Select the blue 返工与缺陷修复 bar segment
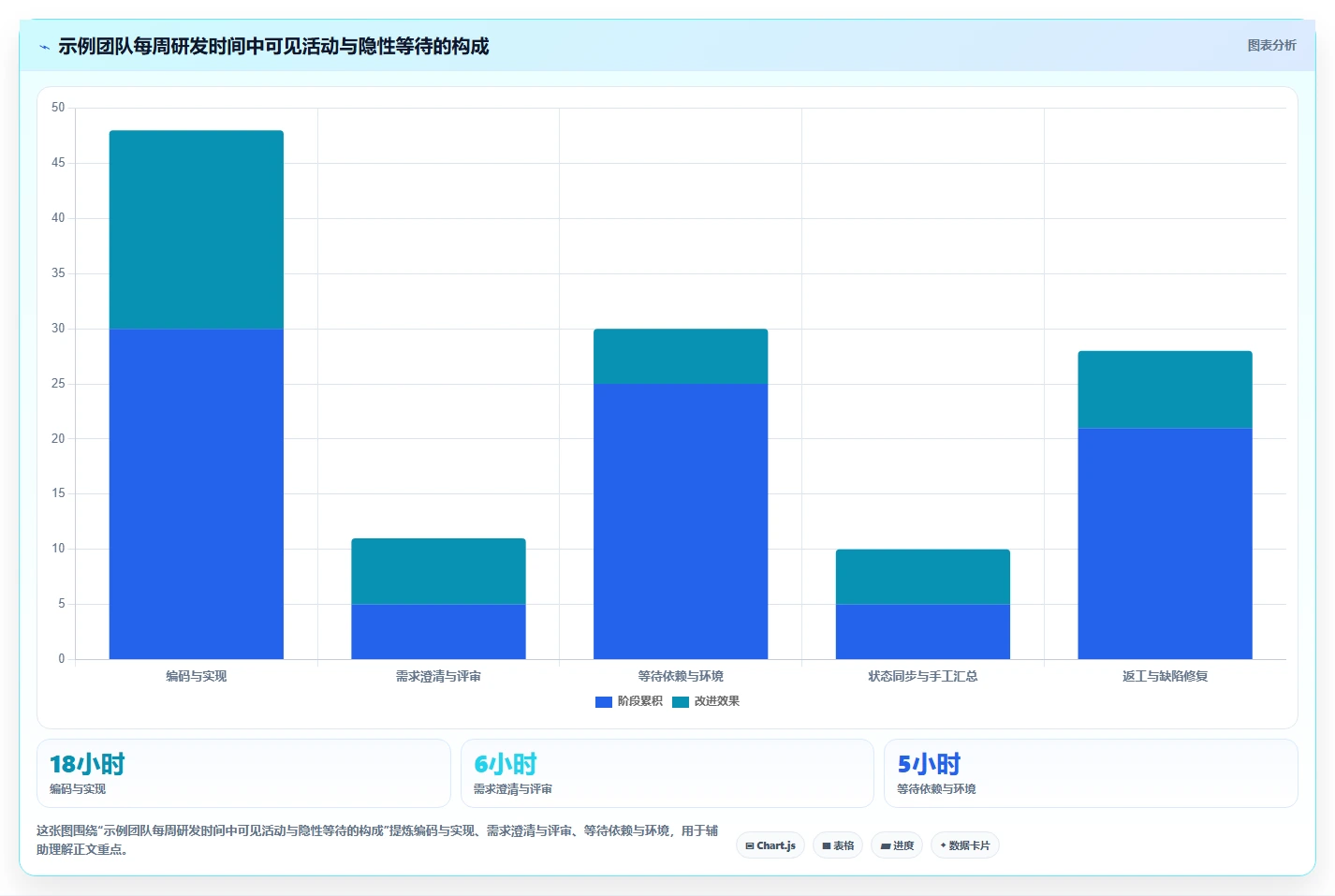 click(1165, 544)
